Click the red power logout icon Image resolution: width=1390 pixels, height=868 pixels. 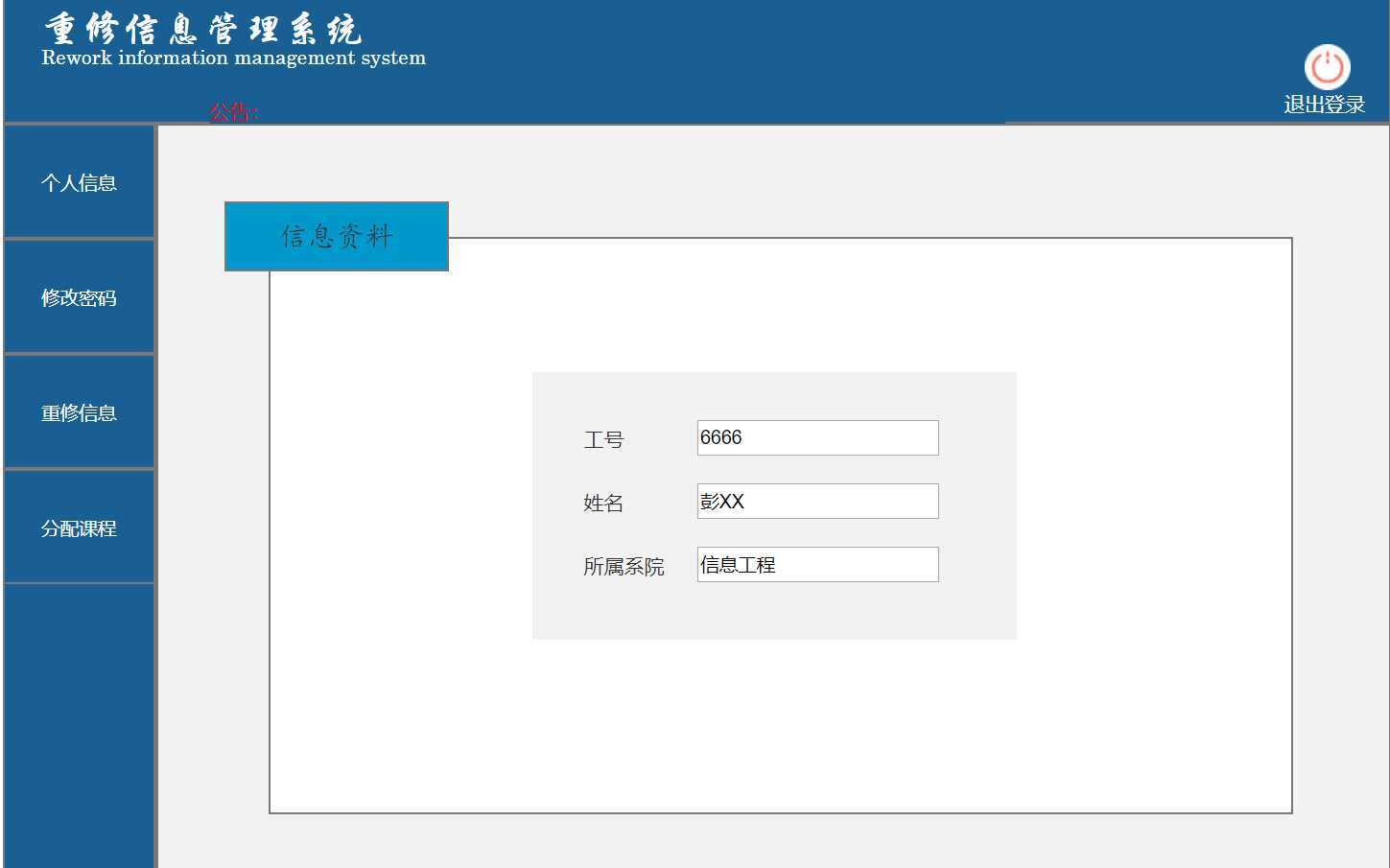pos(1327,67)
